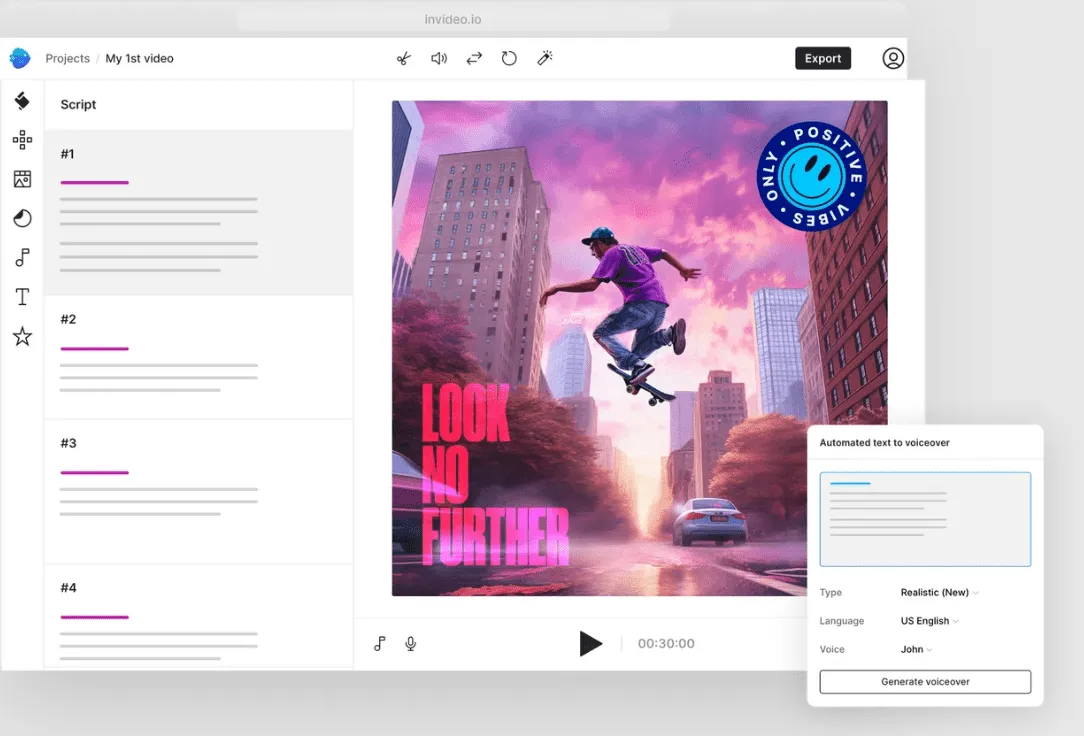Viewport: 1084px width, 736px height.
Task: Click Automated text to voiceover heading
Action: (884, 442)
